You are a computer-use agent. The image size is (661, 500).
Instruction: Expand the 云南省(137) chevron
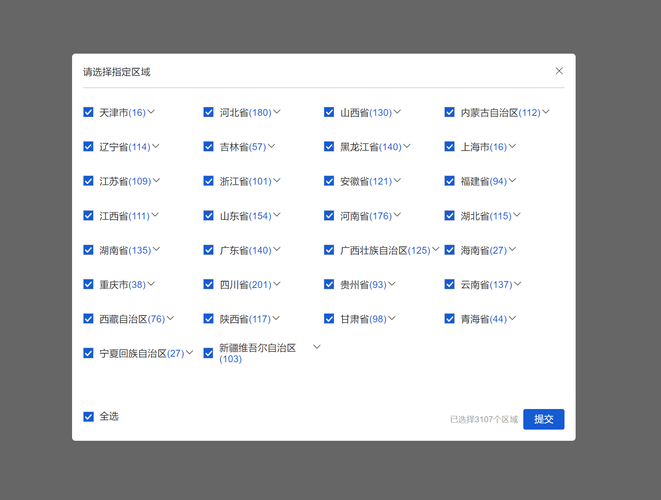(517, 284)
